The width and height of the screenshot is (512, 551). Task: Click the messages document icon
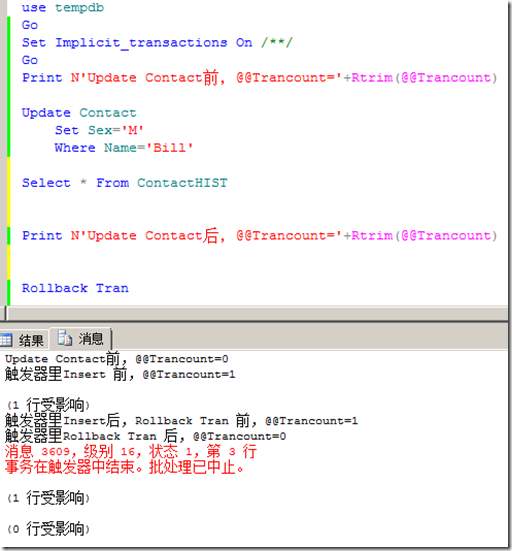(x=65, y=338)
